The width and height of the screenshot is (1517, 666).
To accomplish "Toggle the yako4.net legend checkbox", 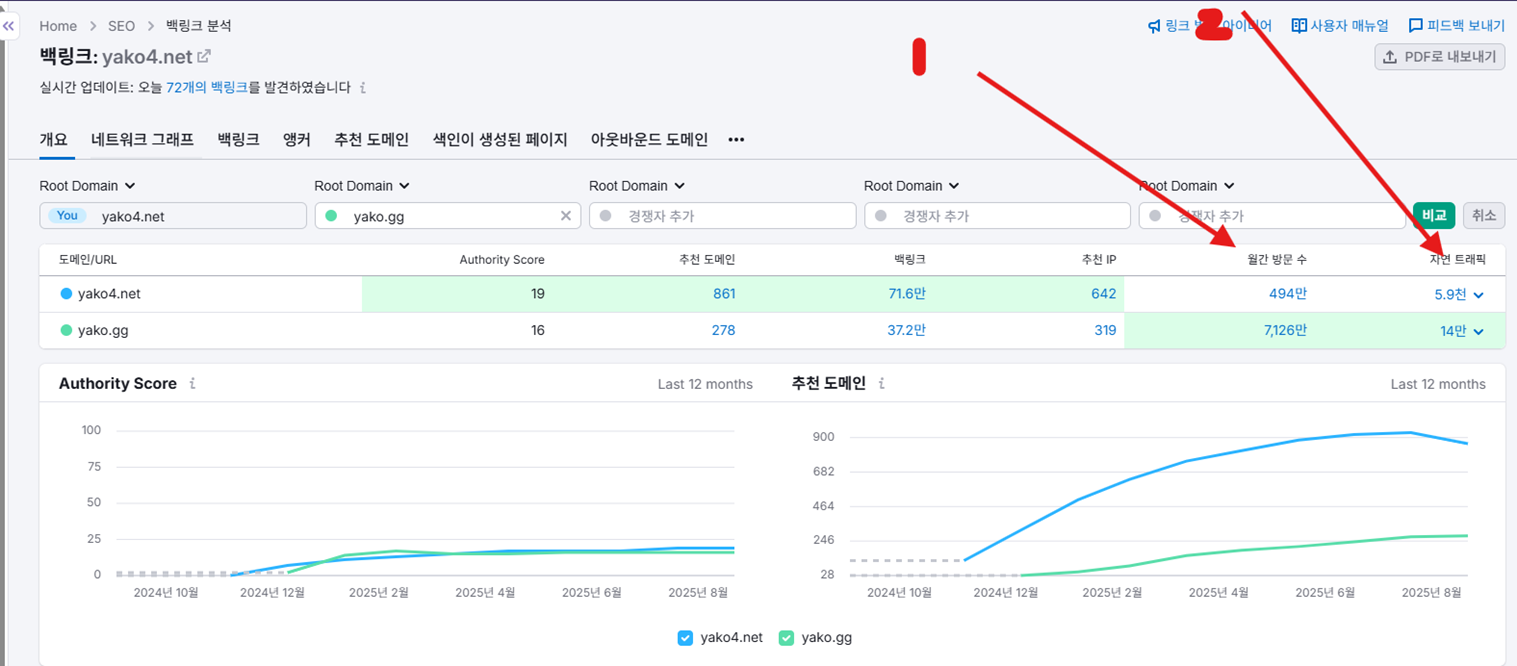I will point(686,637).
